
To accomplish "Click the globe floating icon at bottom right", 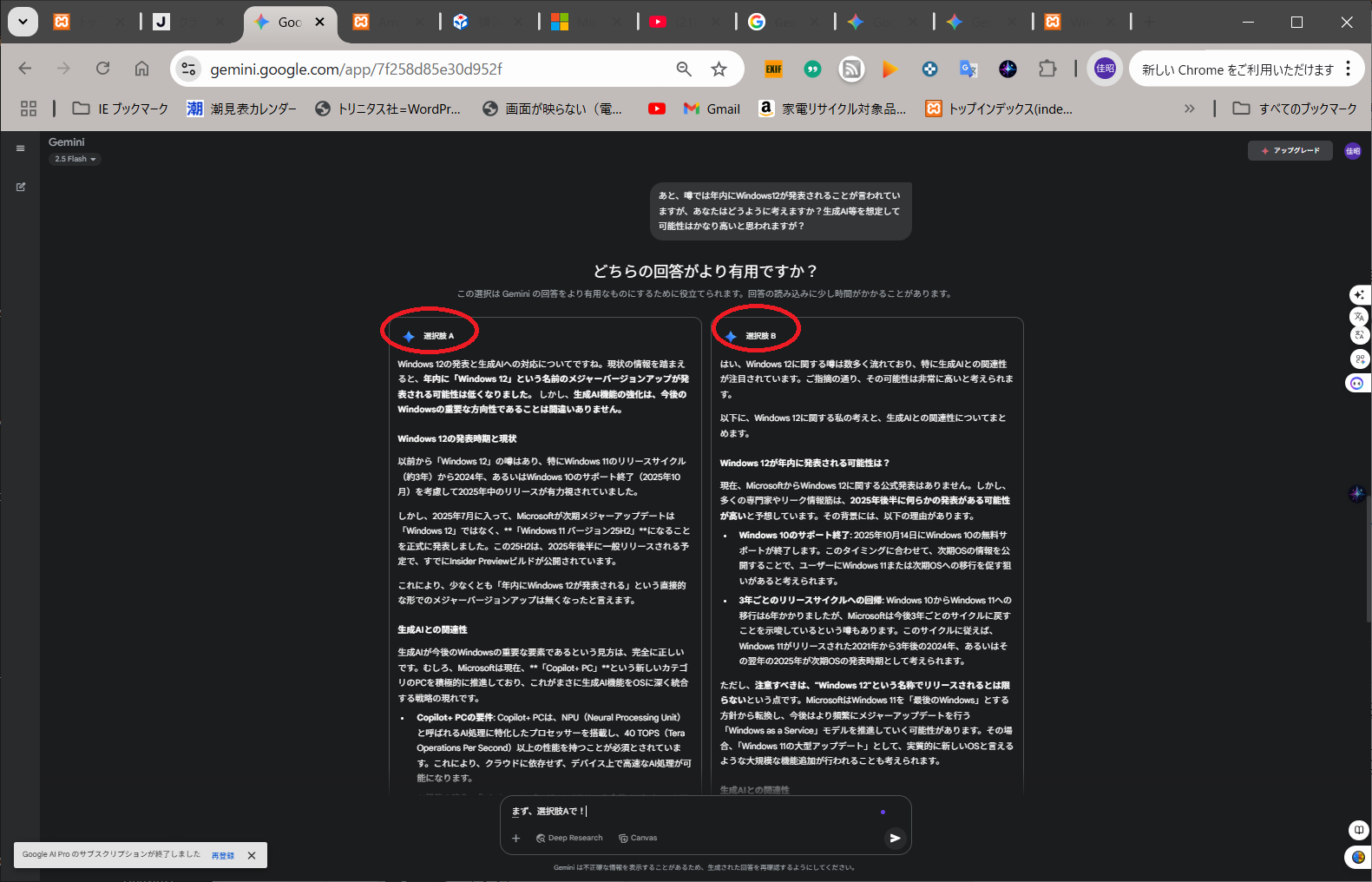I will tap(1358, 857).
